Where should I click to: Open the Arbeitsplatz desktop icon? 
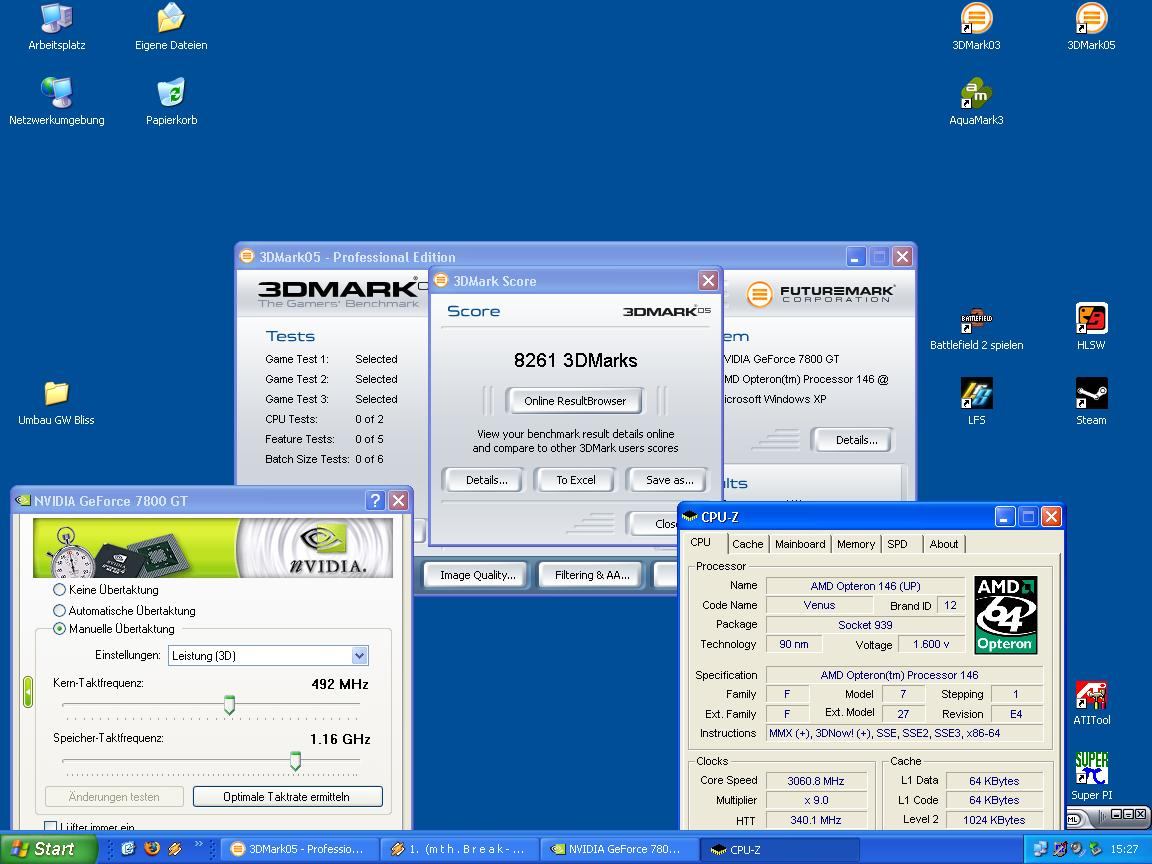[57, 27]
